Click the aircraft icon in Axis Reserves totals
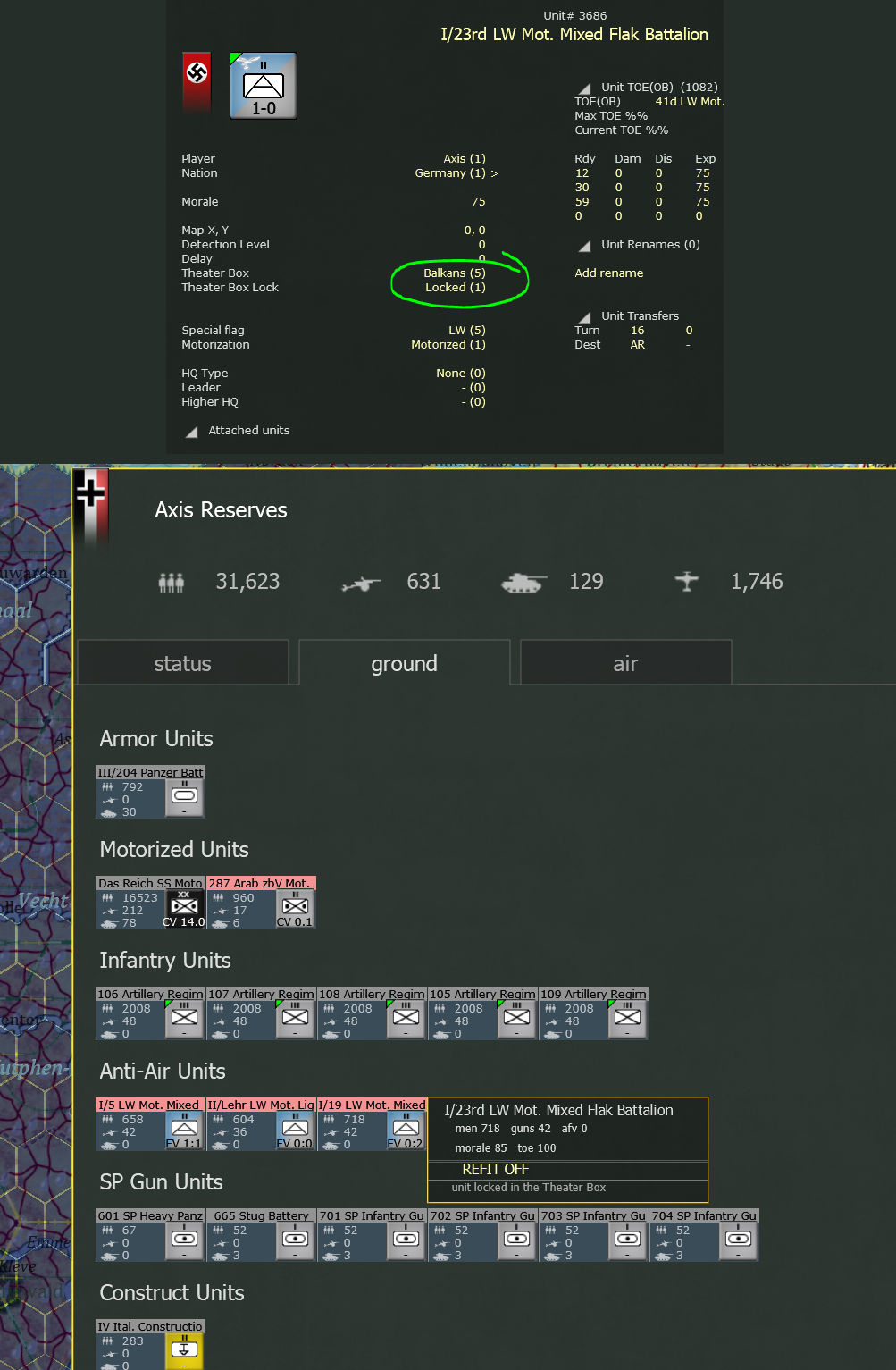Viewport: 896px width, 1370px height. click(687, 581)
